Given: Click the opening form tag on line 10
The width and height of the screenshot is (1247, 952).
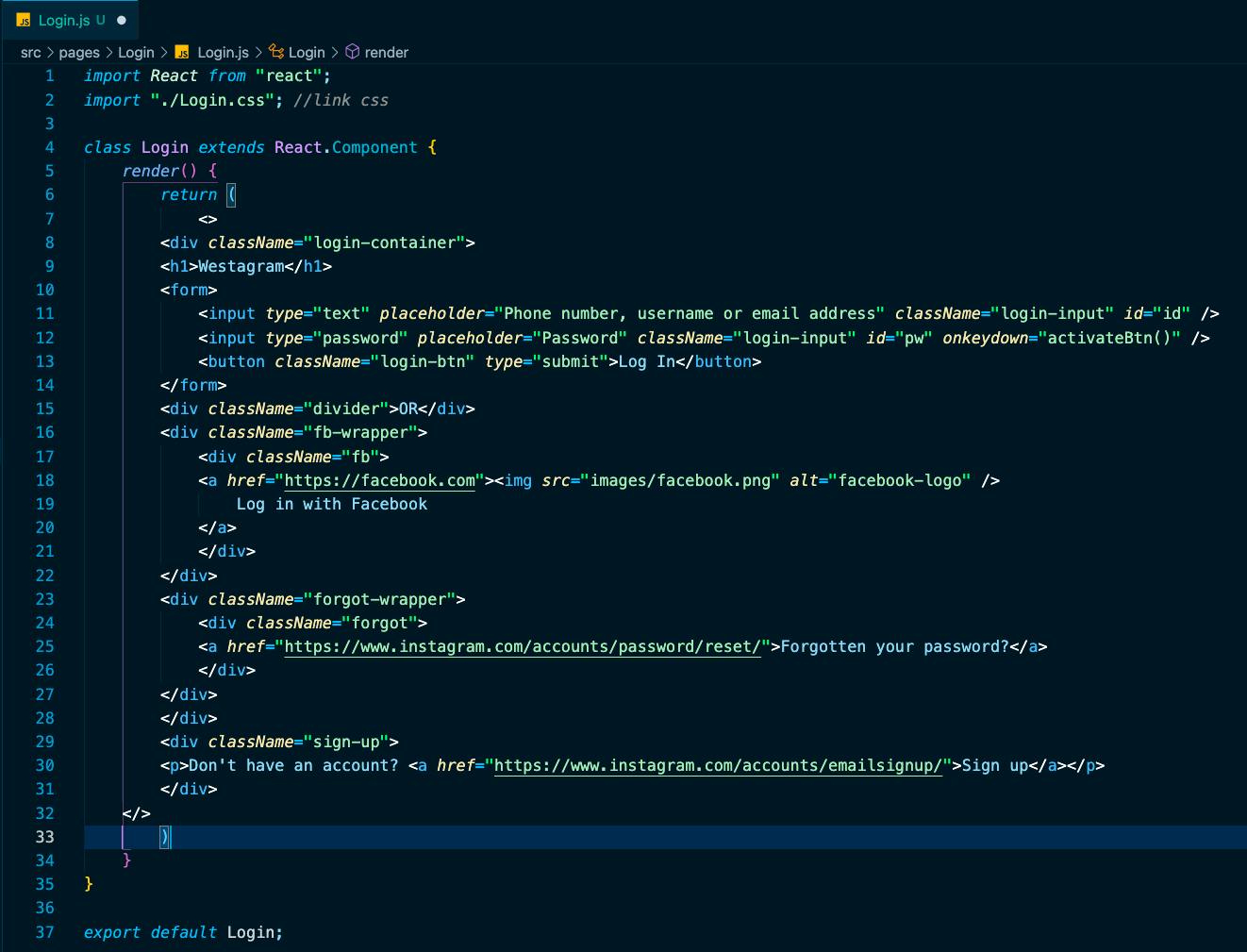Looking at the screenshot, I should point(189,290).
